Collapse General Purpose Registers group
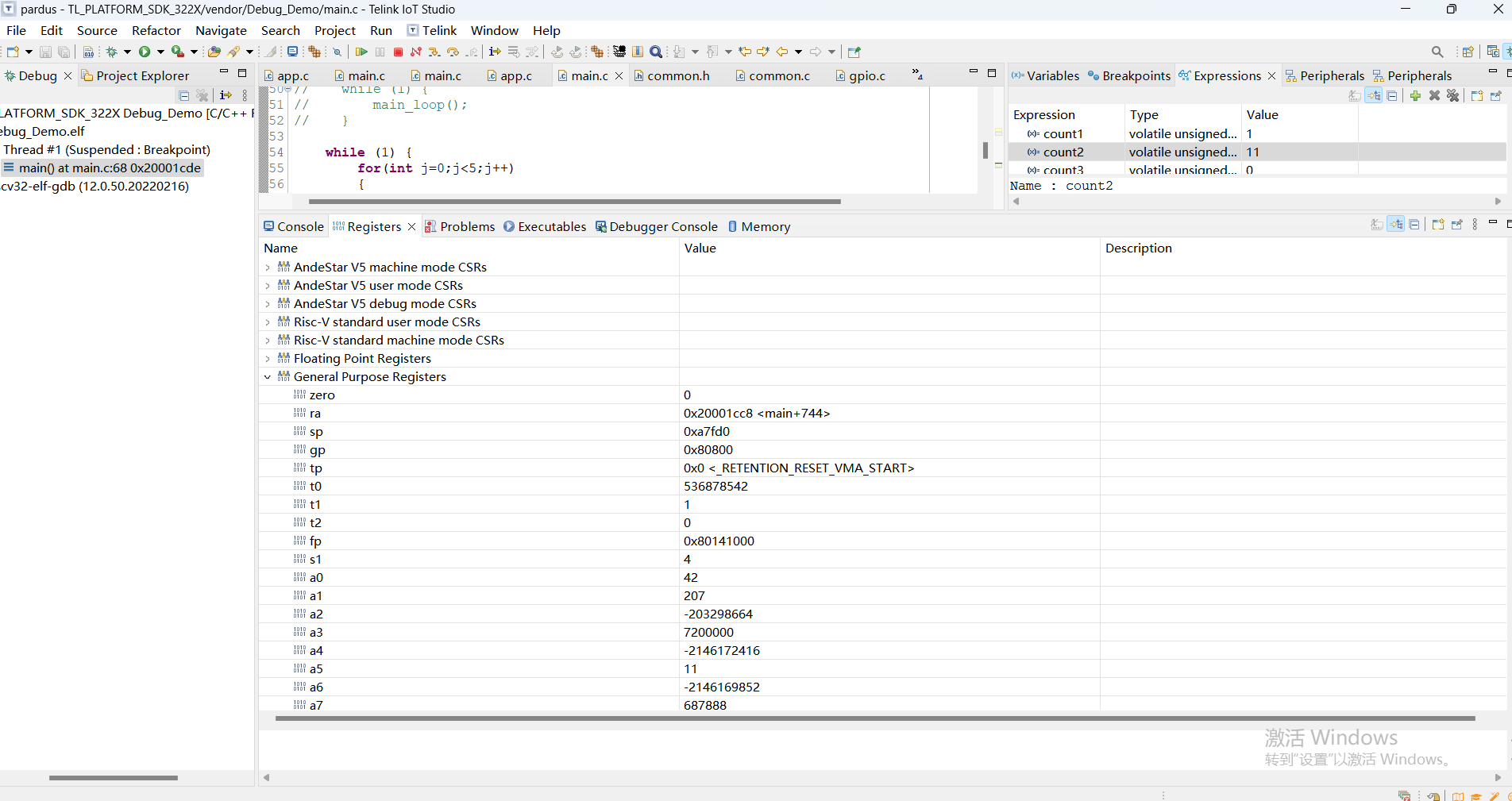The width and height of the screenshot is (1512, 801). [x=268, y=377]
